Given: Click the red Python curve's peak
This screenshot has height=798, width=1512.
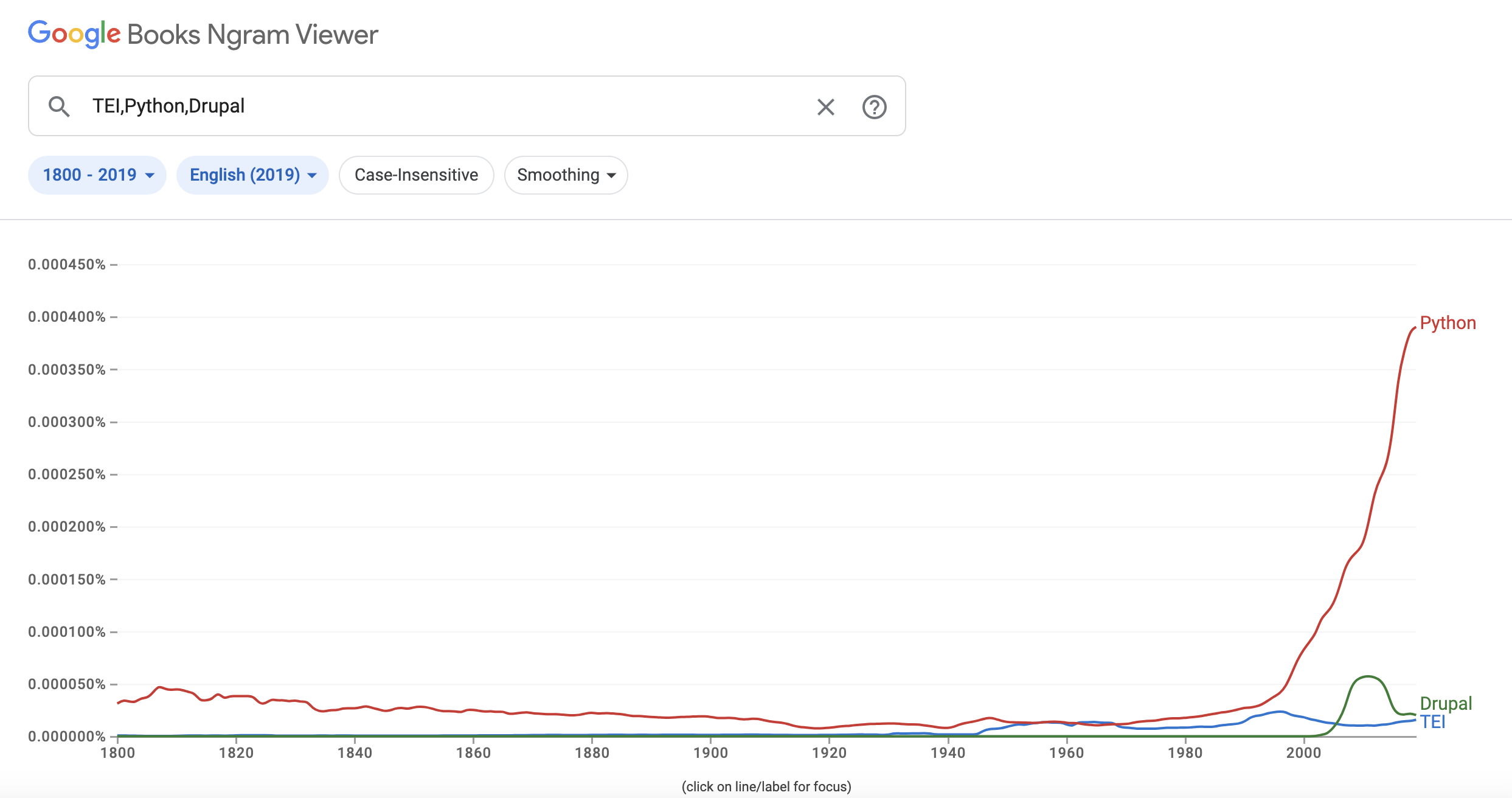Looking at the screenshot, I should 1412,329.
